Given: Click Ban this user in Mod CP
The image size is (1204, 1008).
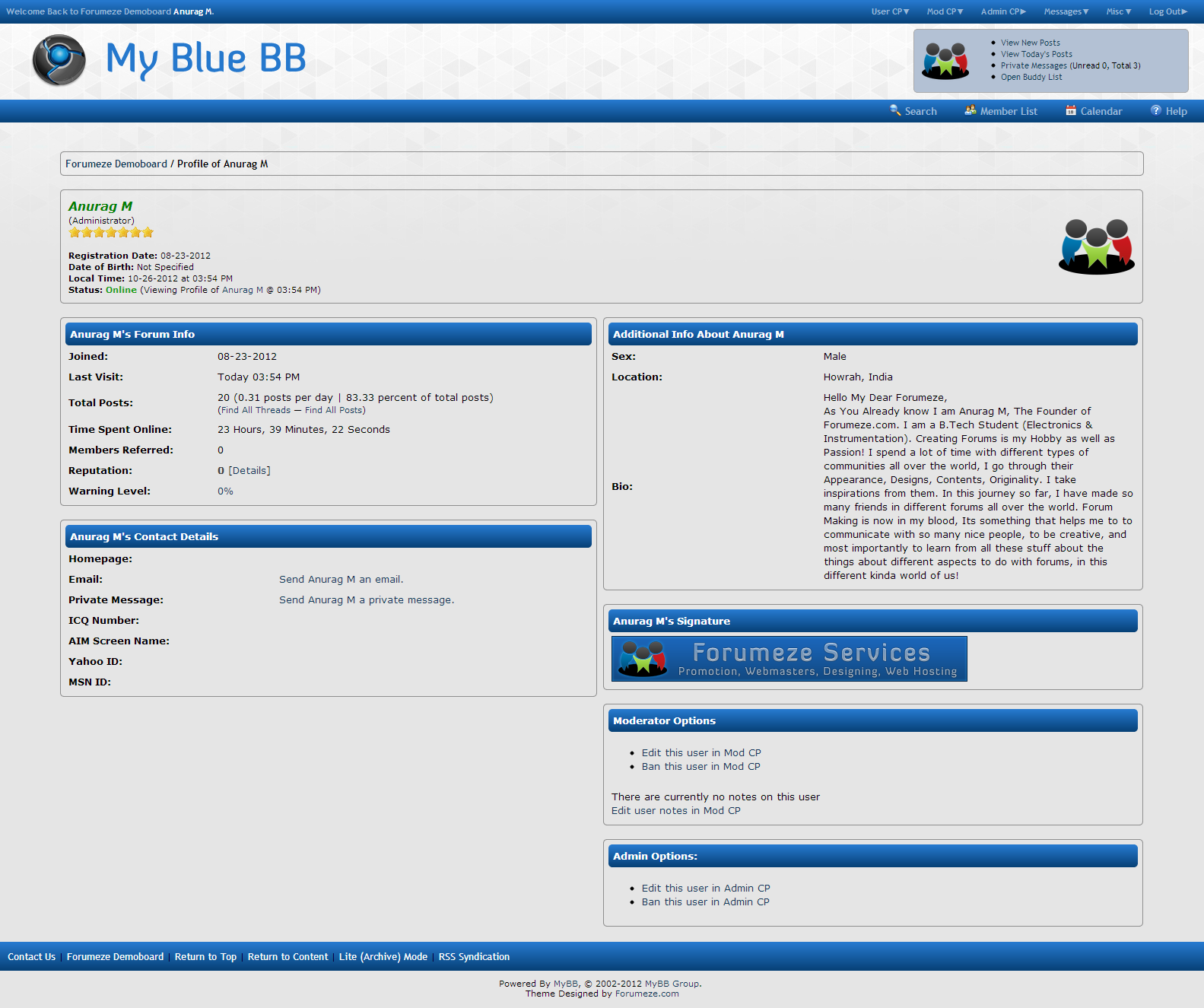Looking at the screenshot, I should 701,767.
